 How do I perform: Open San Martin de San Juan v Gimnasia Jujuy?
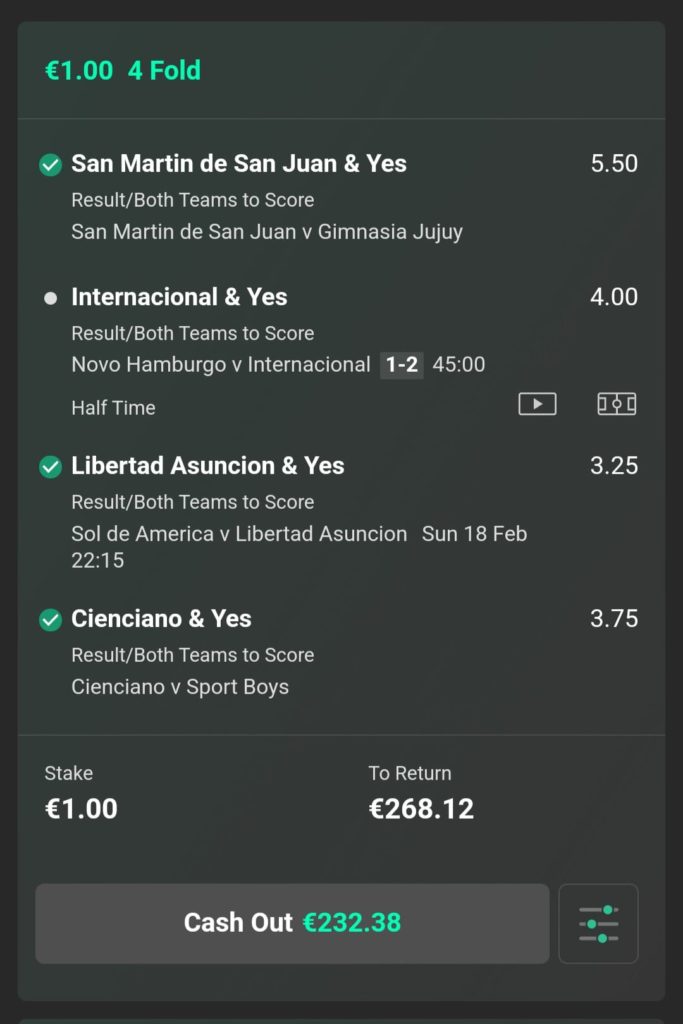tap(267, 232)
